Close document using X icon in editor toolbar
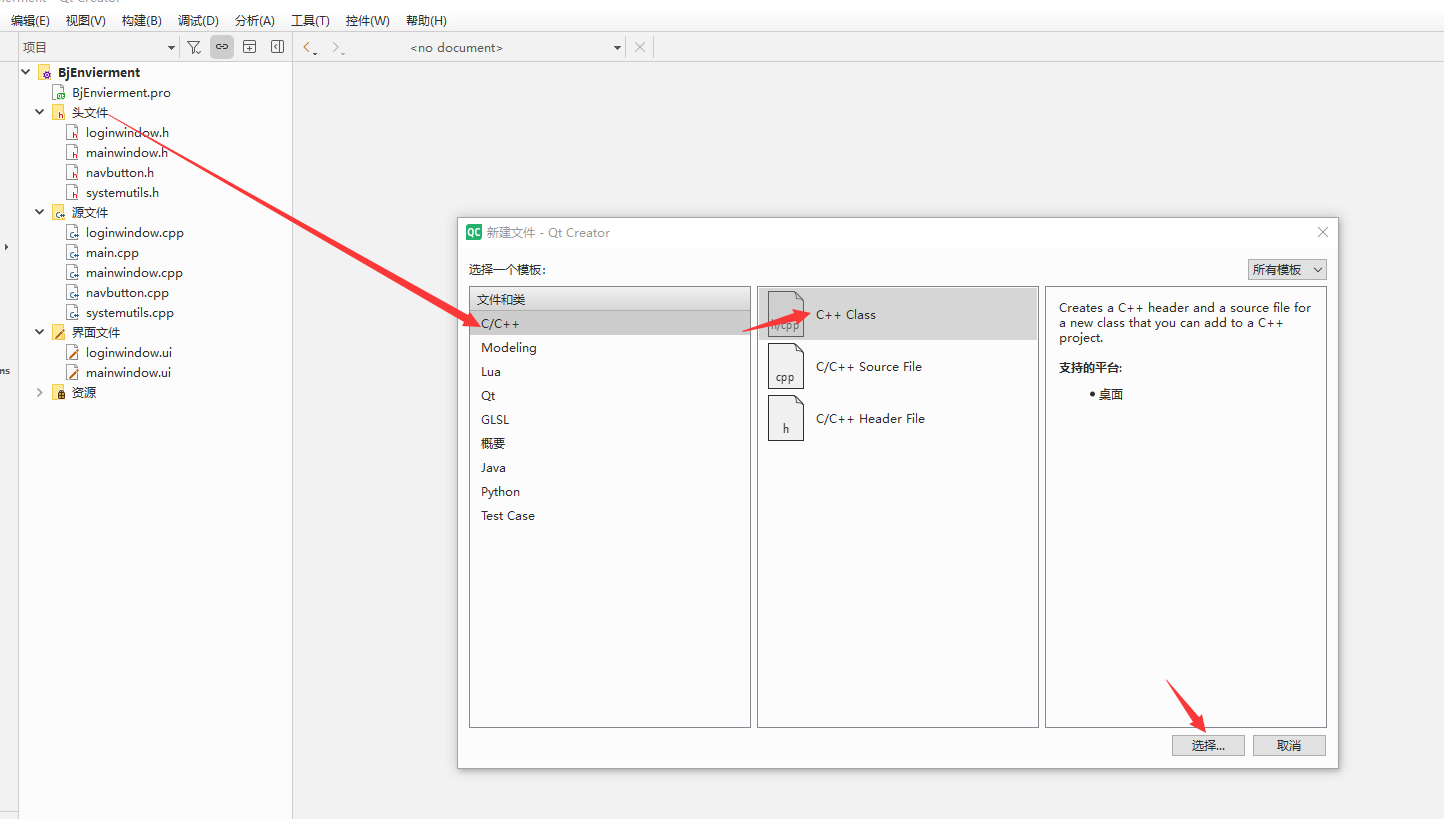The width and height of the screenshot is (1444, 819). [x=640, y=47]
